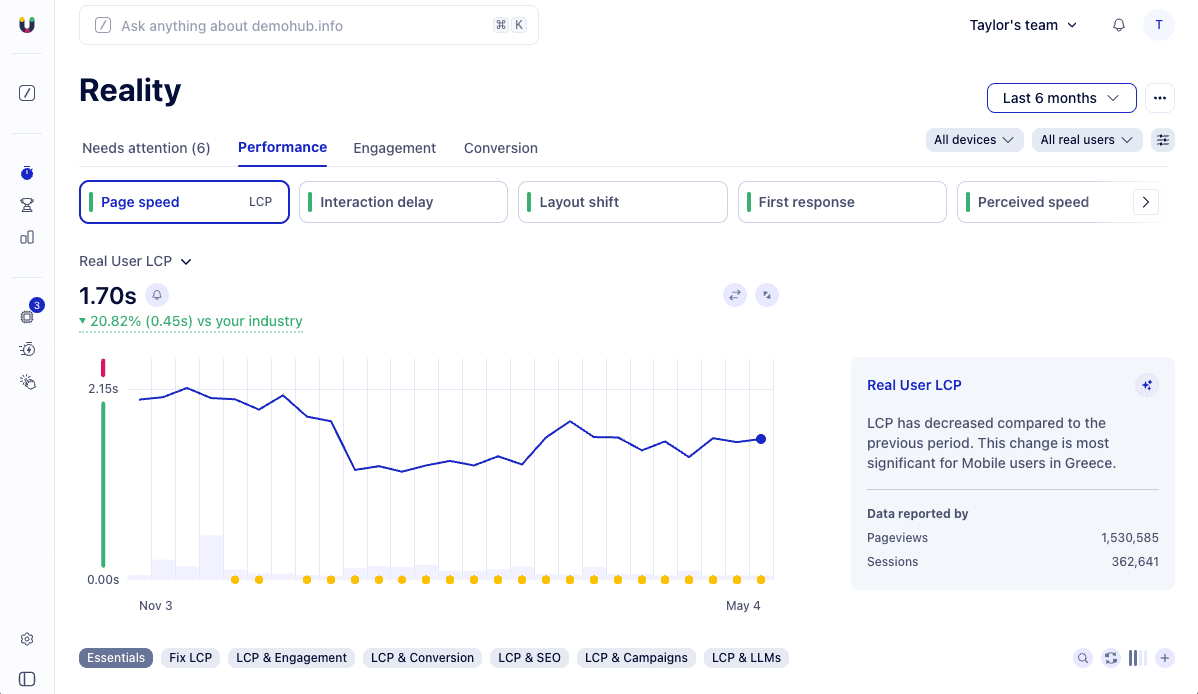This screenshot has height=694, width=1198.
Task: Click the slash icon in the search box
Action: tap(103, 25)
